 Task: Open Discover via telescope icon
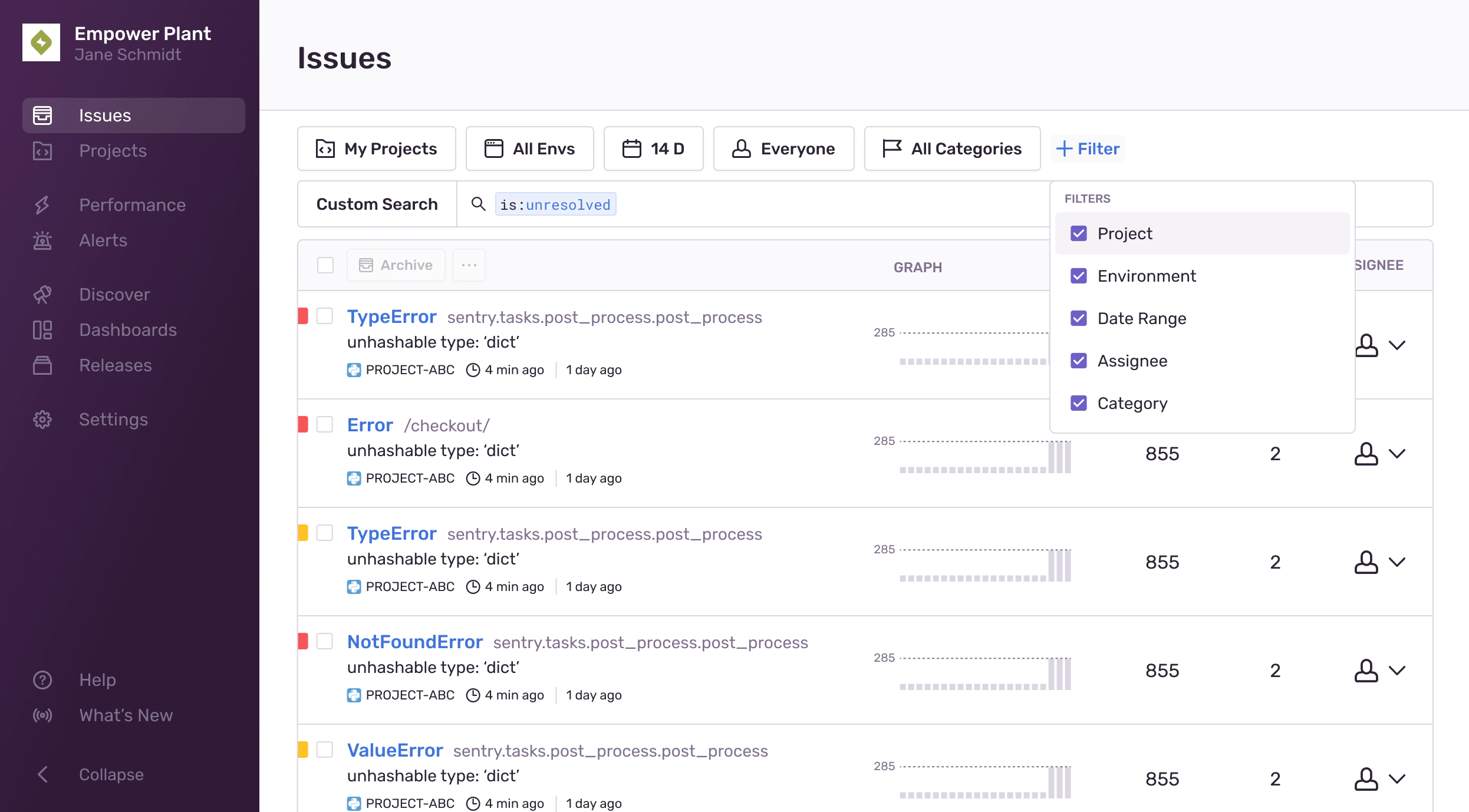(42, 295)
